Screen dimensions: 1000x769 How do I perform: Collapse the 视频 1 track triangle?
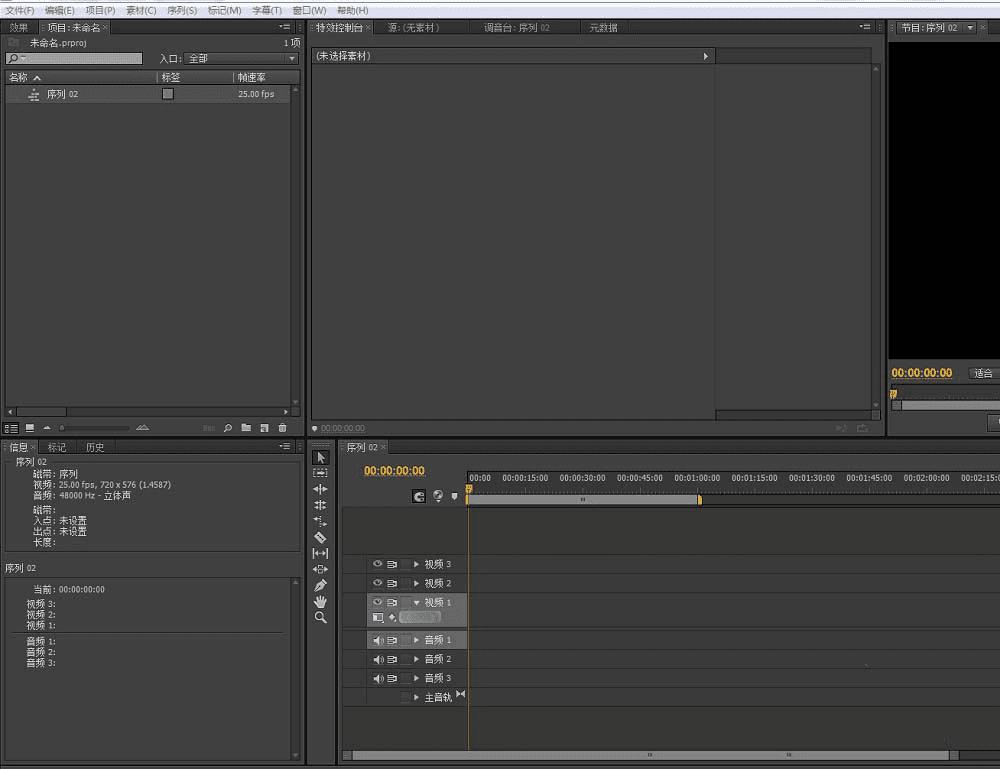[417, 603]
